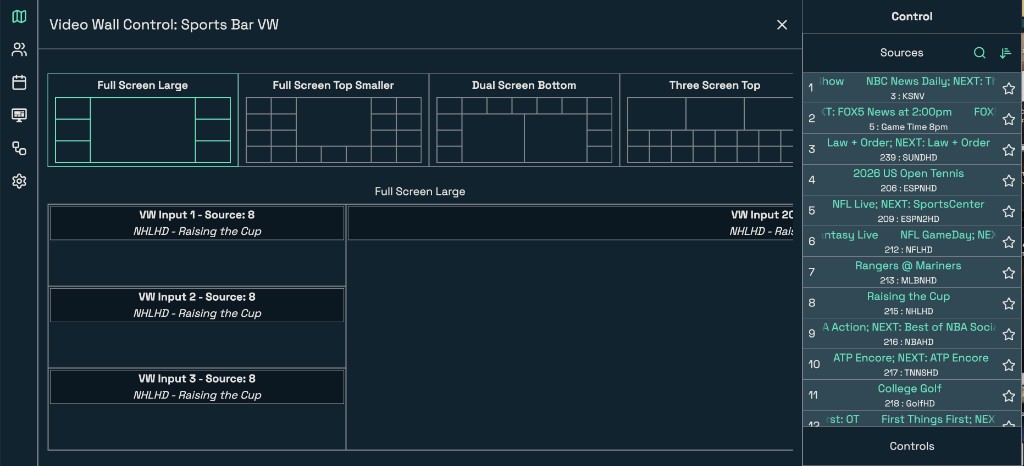Sort sources using the sort icon
The width and height of the screenshot is (1024, 466).
1005,53
